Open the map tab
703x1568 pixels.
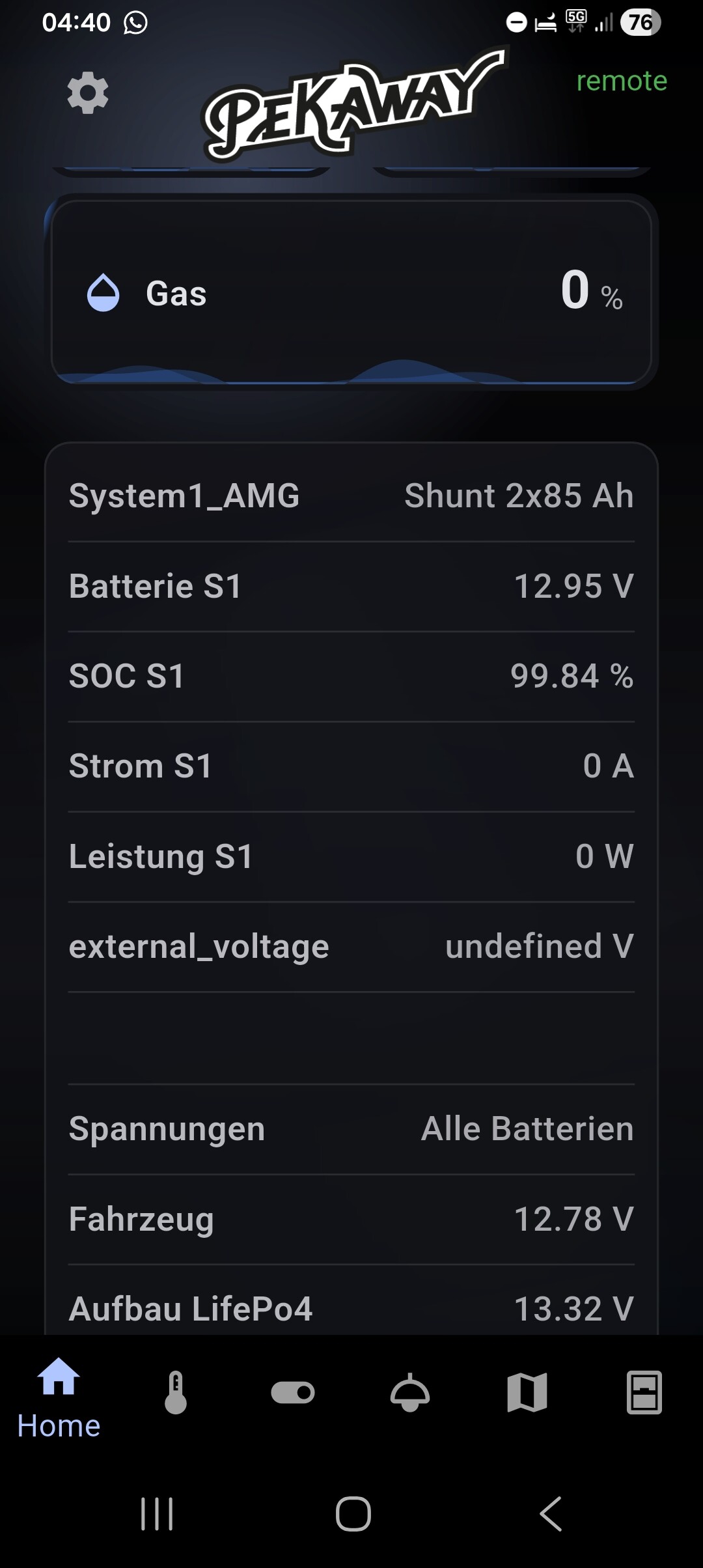[527, 1393]
